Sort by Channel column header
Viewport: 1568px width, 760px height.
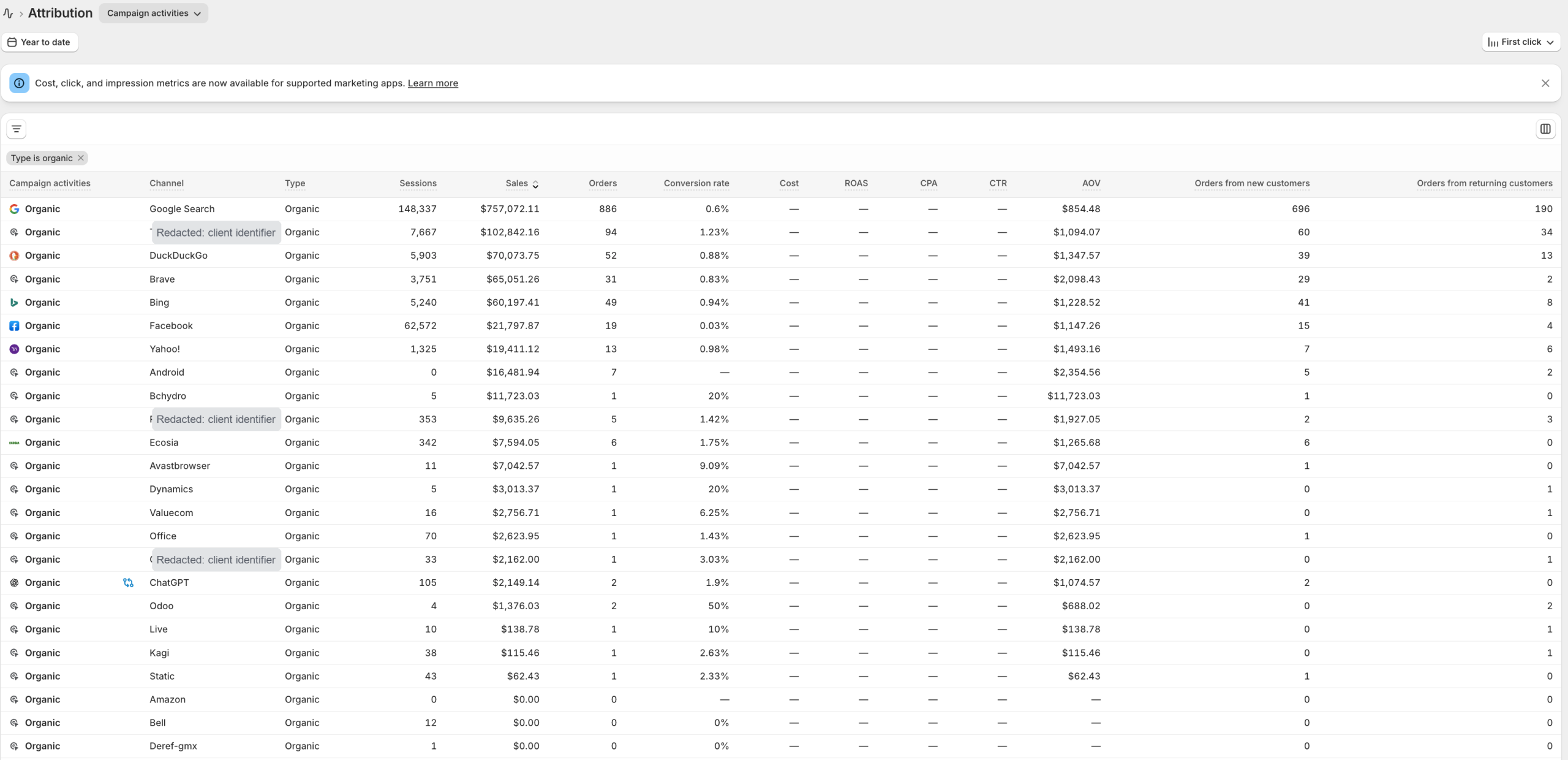point(167,183)
